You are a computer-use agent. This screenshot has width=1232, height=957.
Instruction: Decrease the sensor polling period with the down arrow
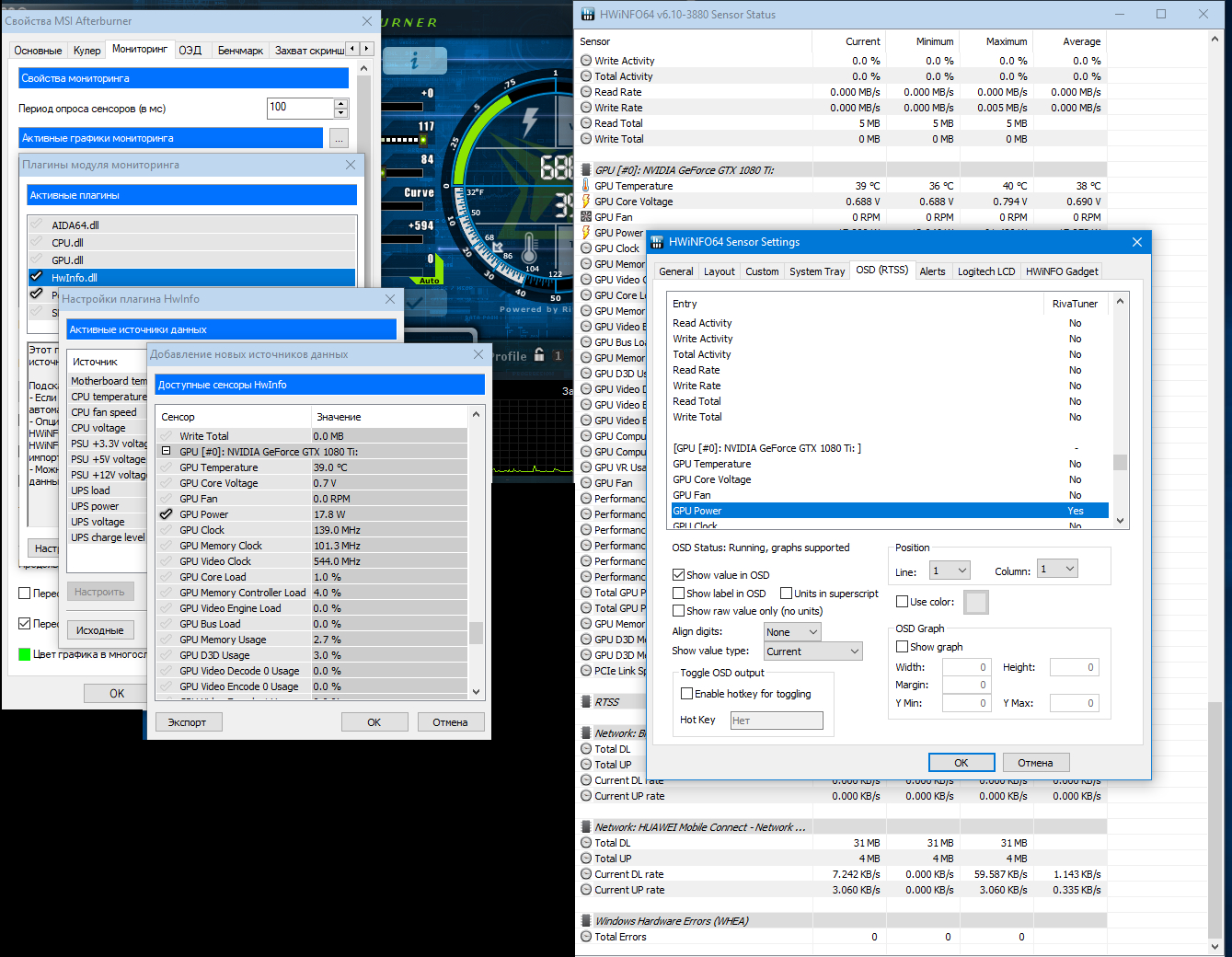tap(341, 113)
